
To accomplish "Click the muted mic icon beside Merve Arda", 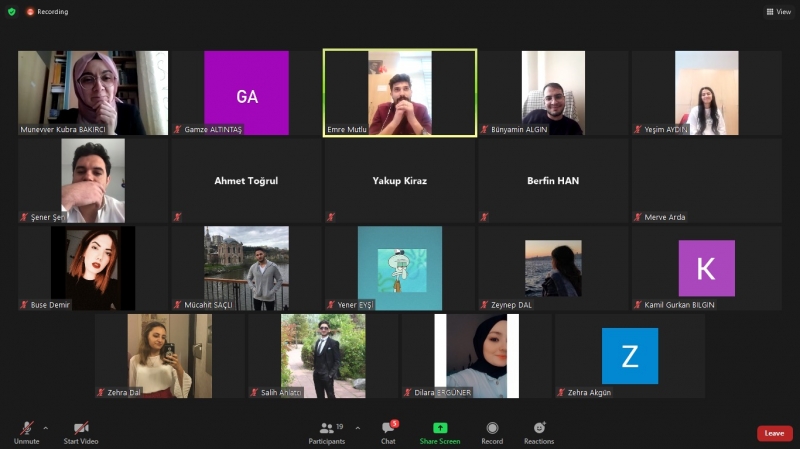I will point(638,217).
